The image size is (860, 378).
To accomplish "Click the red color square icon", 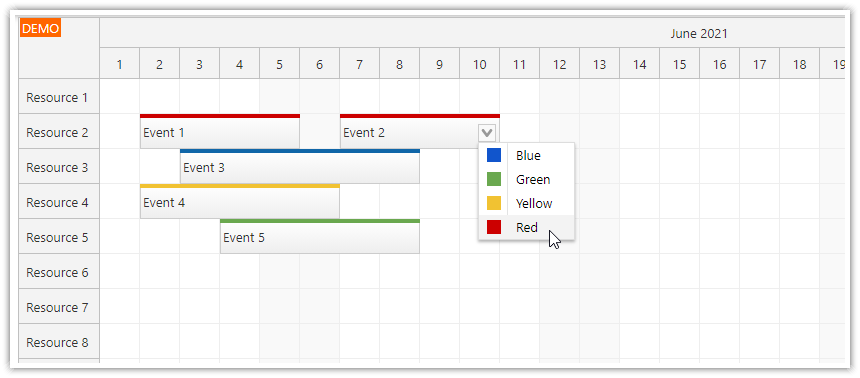I will coord(494,227).
